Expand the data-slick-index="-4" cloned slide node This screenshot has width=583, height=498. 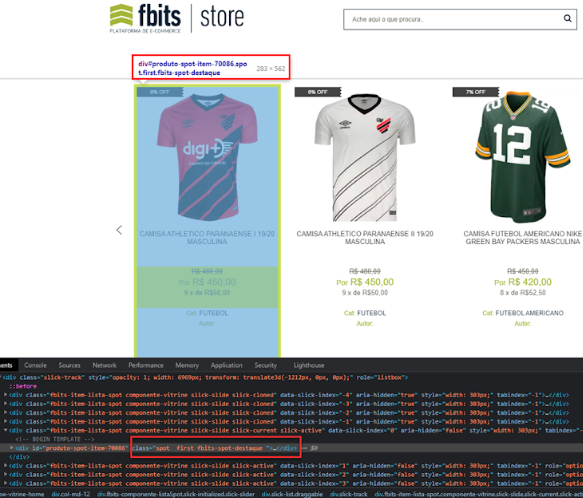(x=6, y=395)
